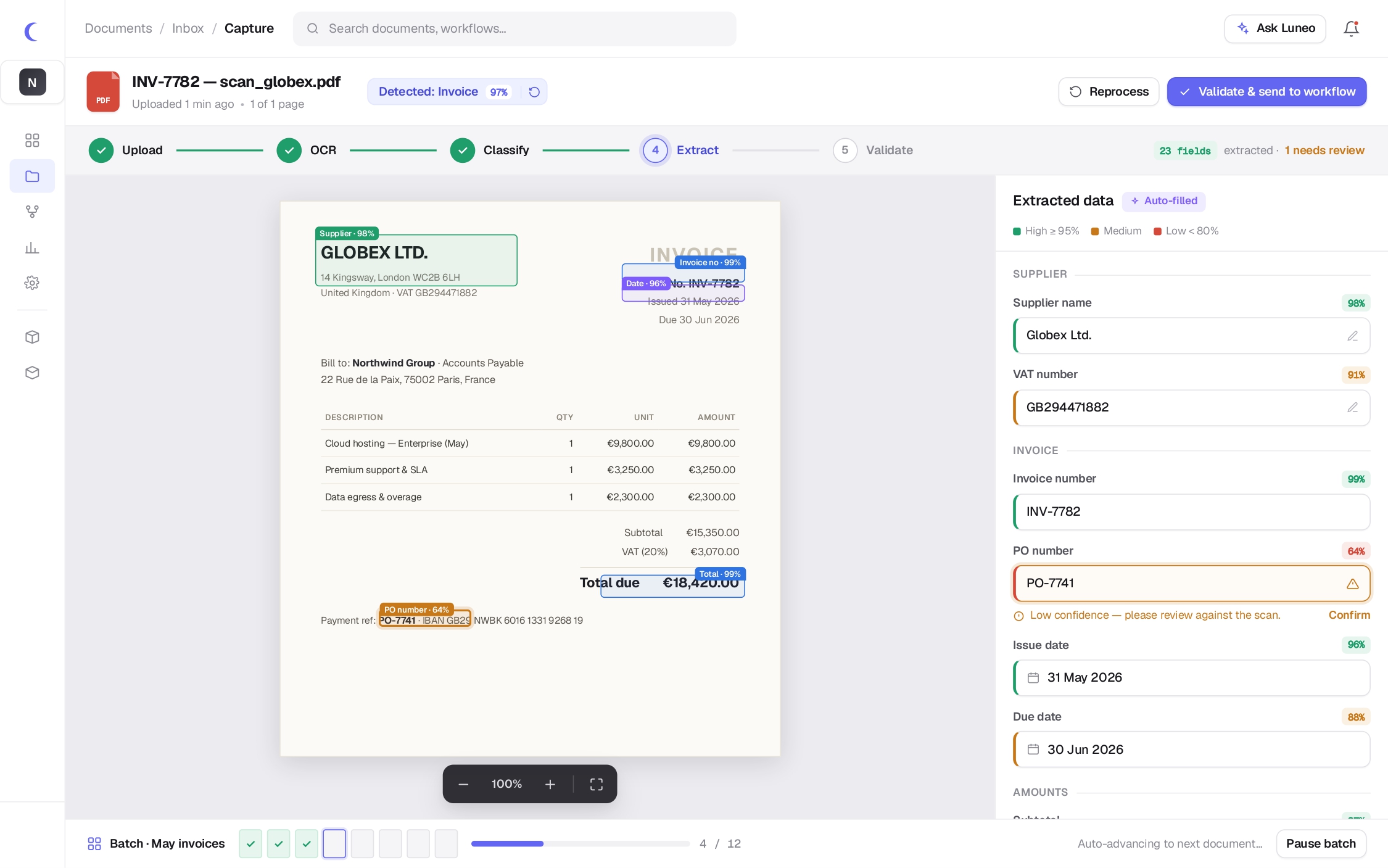Select the Documents folder icon in sidebar
Image resolution: width=1388 pixels, height=868 pixels.
32,176
